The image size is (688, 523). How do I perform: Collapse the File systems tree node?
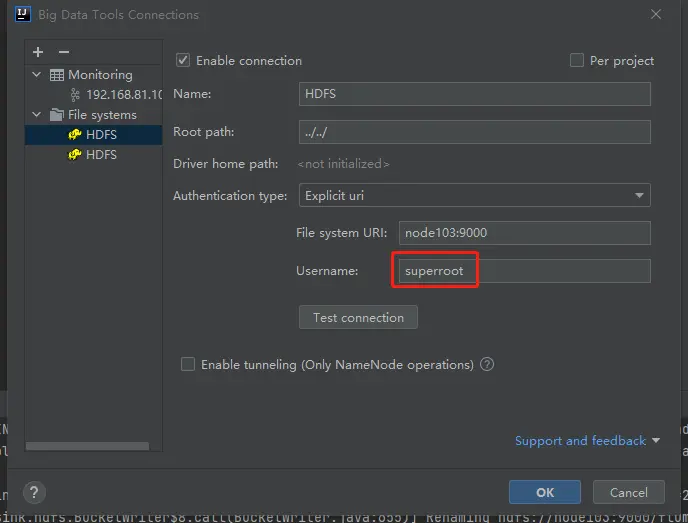[x=37, y=115]
